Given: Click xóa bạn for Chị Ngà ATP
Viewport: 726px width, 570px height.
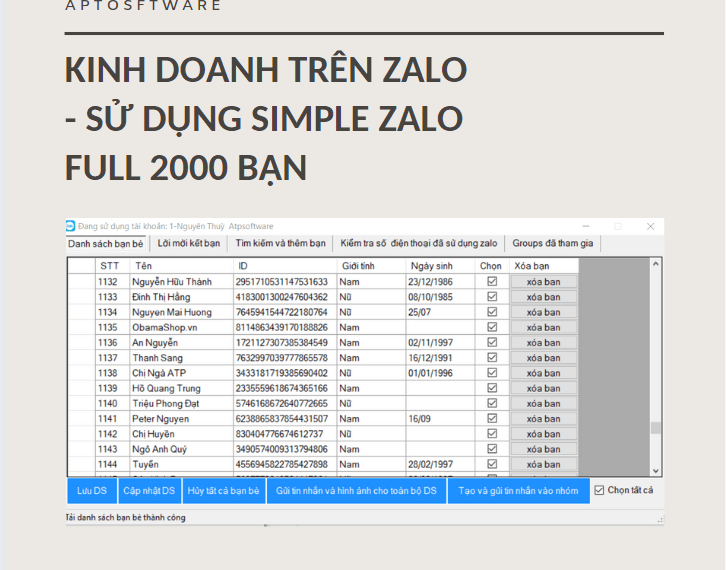Looking at the screenshot, I should click(x=544, y=373).
